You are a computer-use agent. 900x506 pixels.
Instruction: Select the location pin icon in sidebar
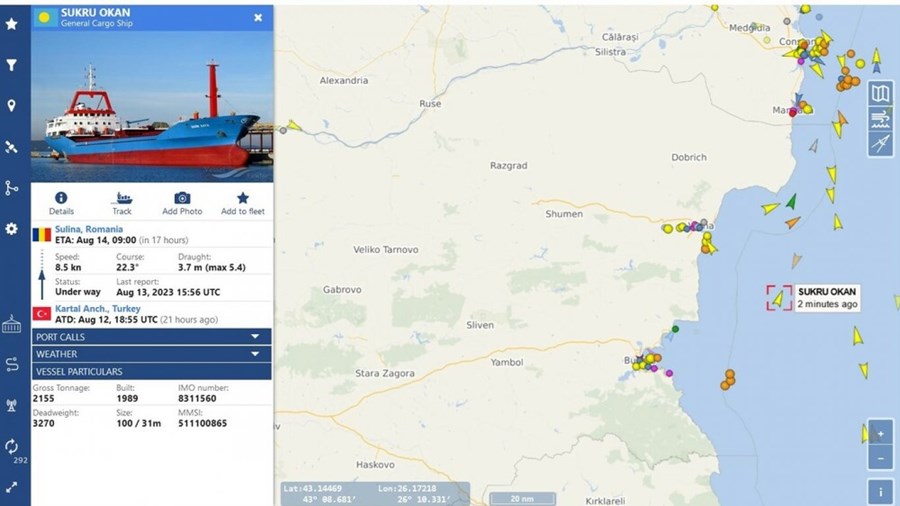coord(11,106)
